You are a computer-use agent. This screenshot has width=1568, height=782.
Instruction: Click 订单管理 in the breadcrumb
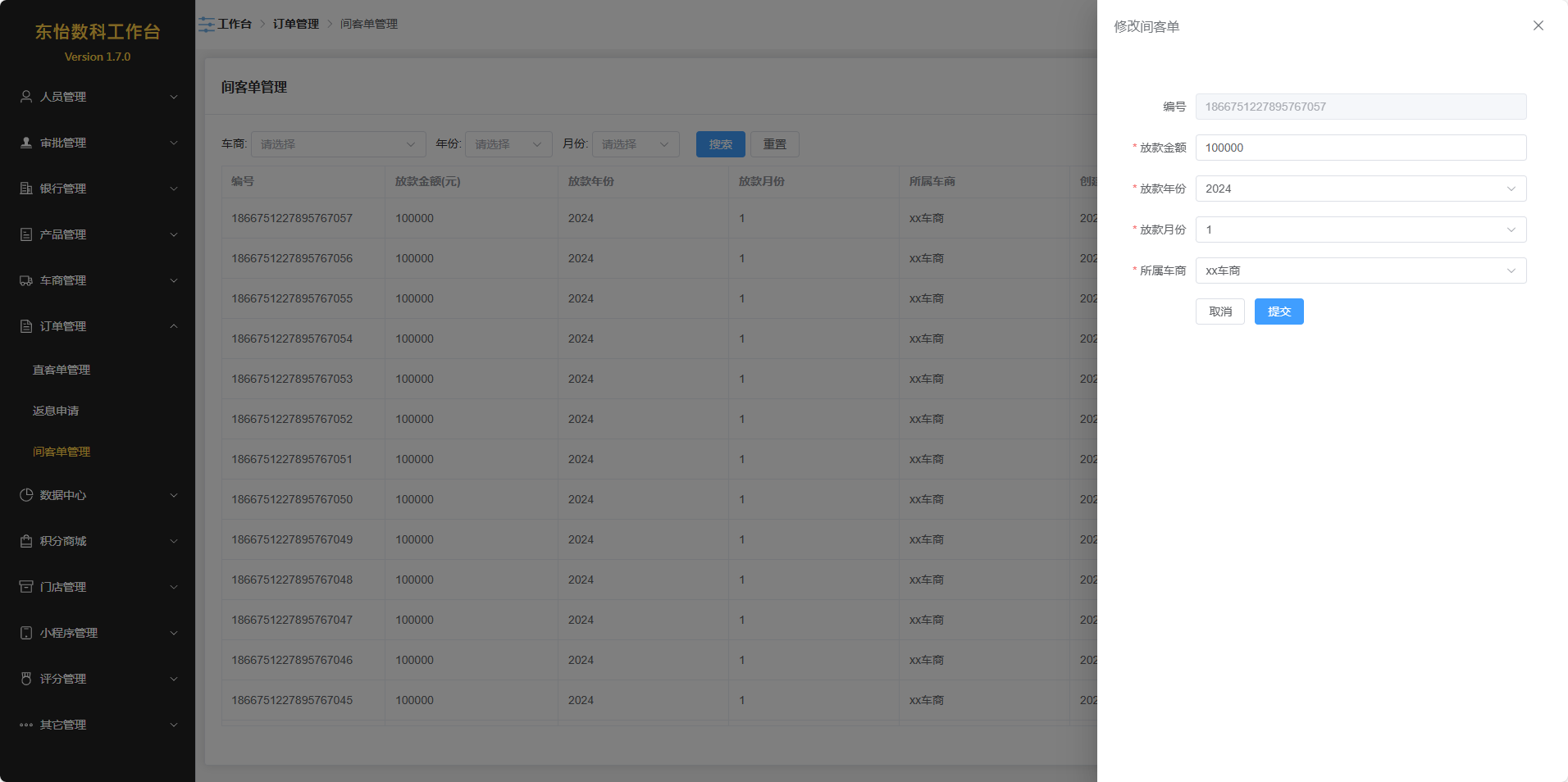coord(295,25)
